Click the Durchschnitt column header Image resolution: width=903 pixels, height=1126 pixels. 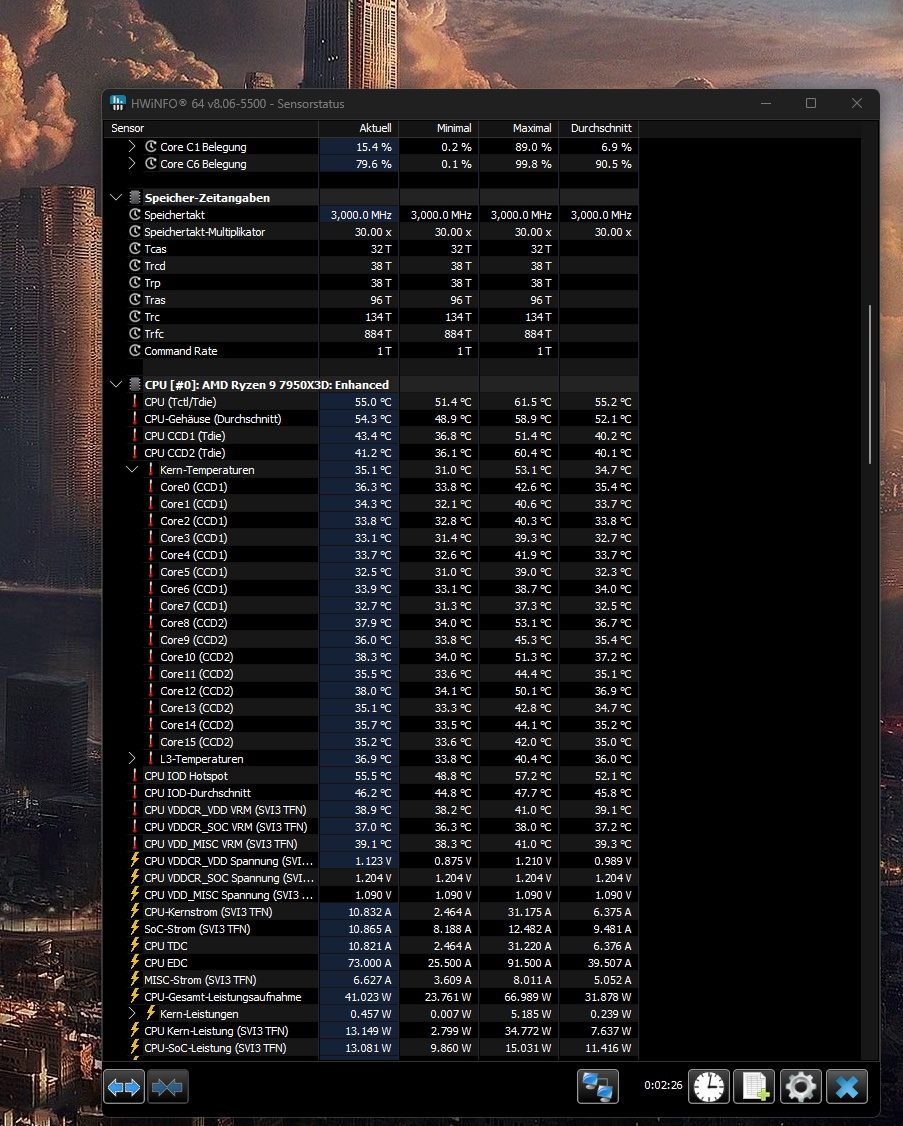coord(598,128)
